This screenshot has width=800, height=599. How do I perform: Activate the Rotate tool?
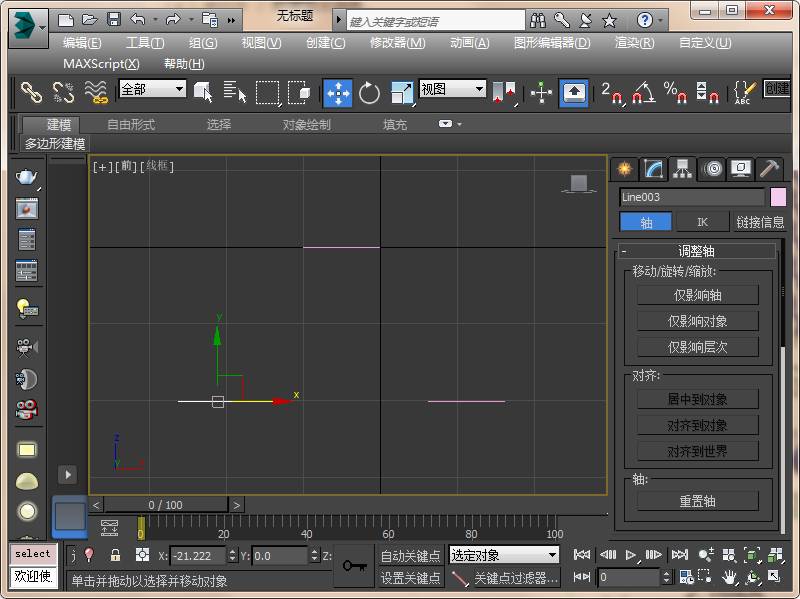pyautogui.click(x=370, y=93)
